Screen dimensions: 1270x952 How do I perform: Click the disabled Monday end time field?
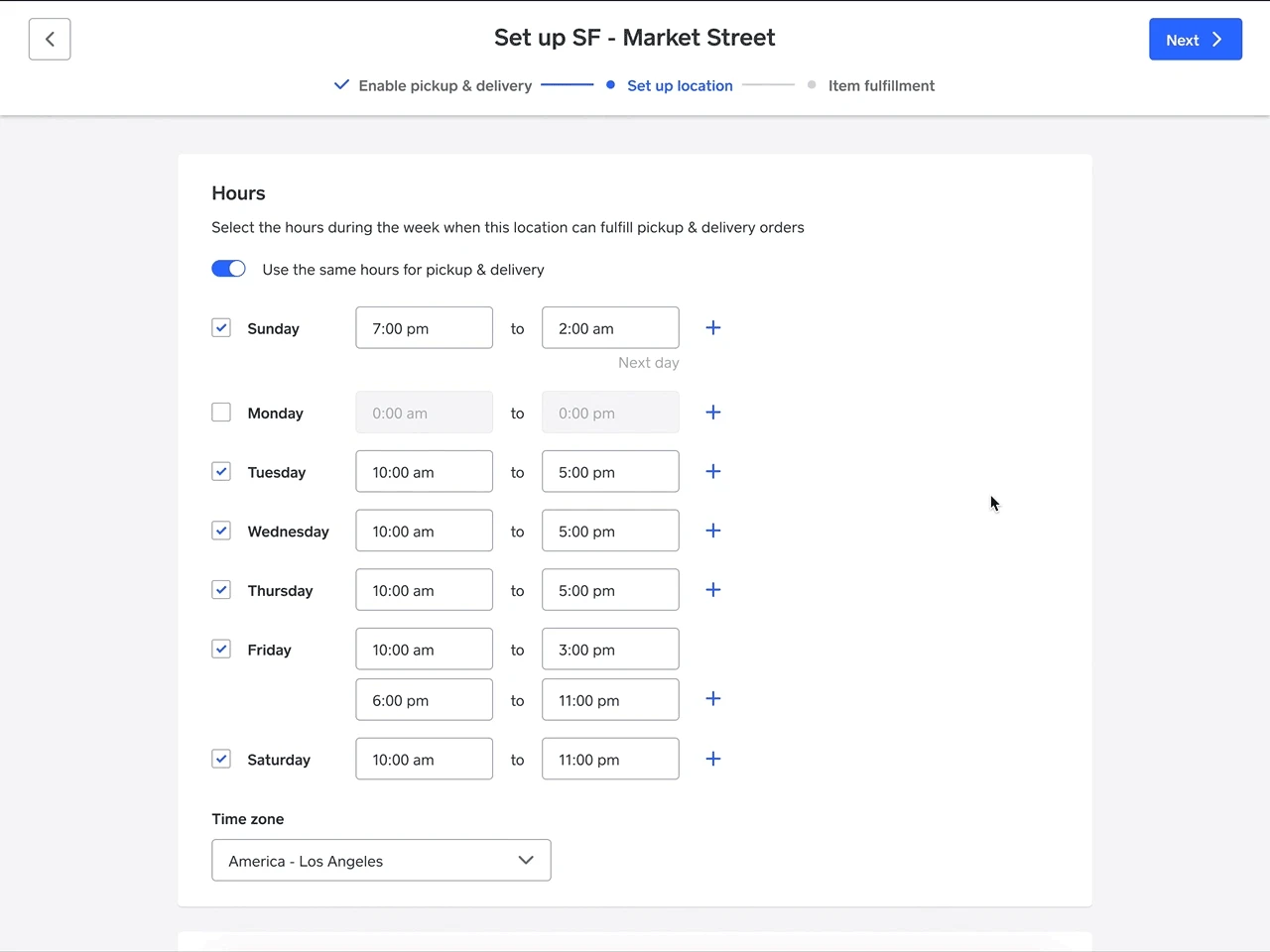[x=610, y=413]
